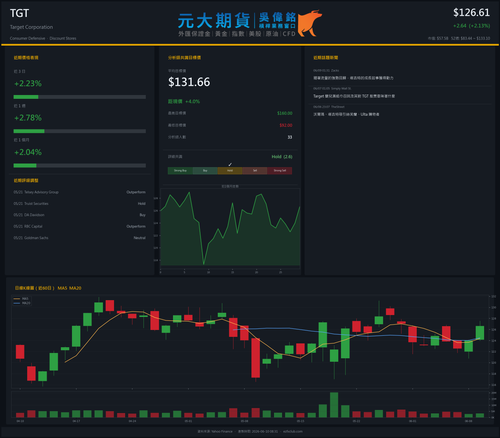Click the progress bar under +2.04%
This screenshot has width=500, height=438.
pyautogui.click(x=80, y=166)
